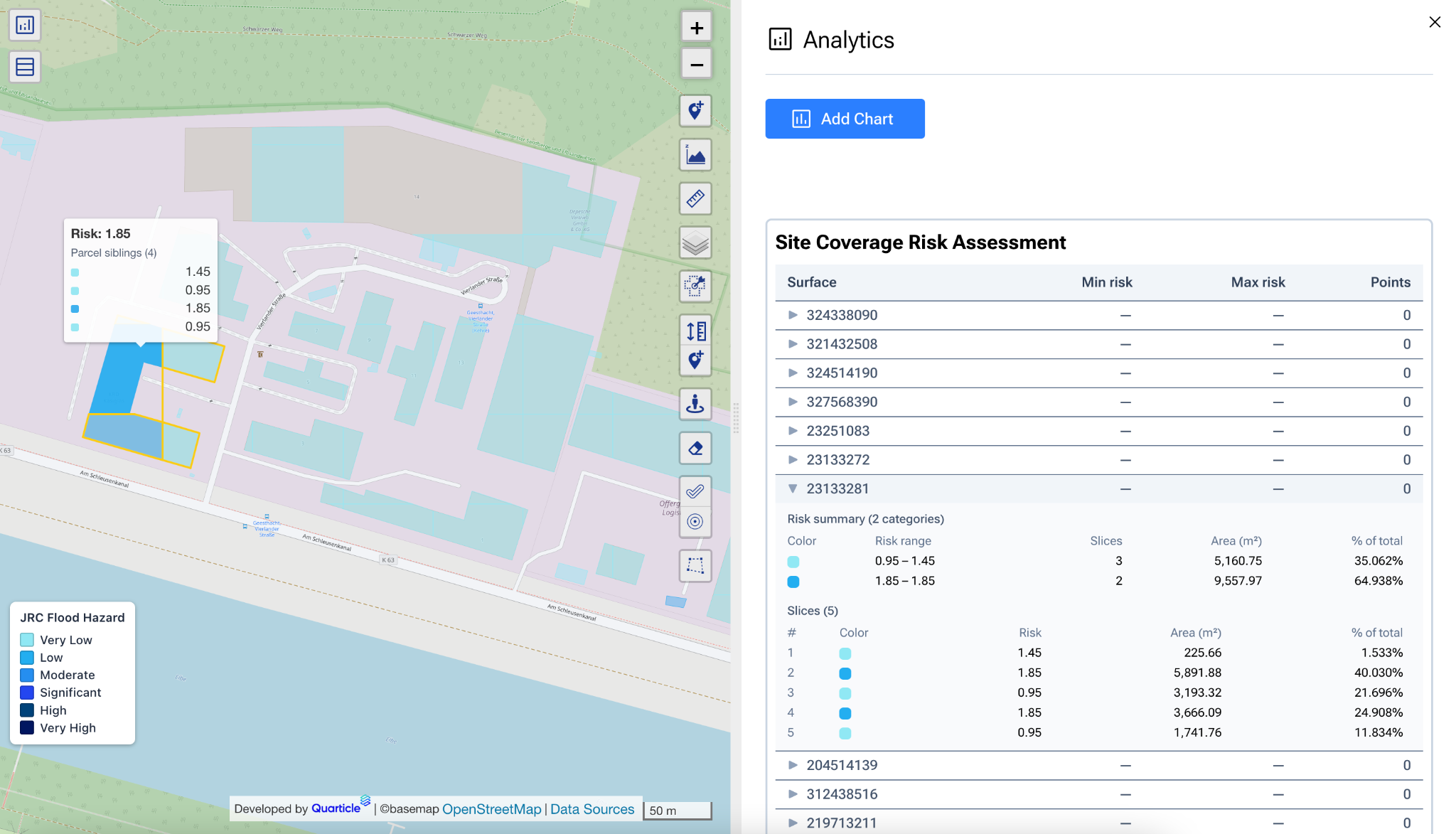
Task: Click the Very Low legend swatch
Action: [27, 640]
